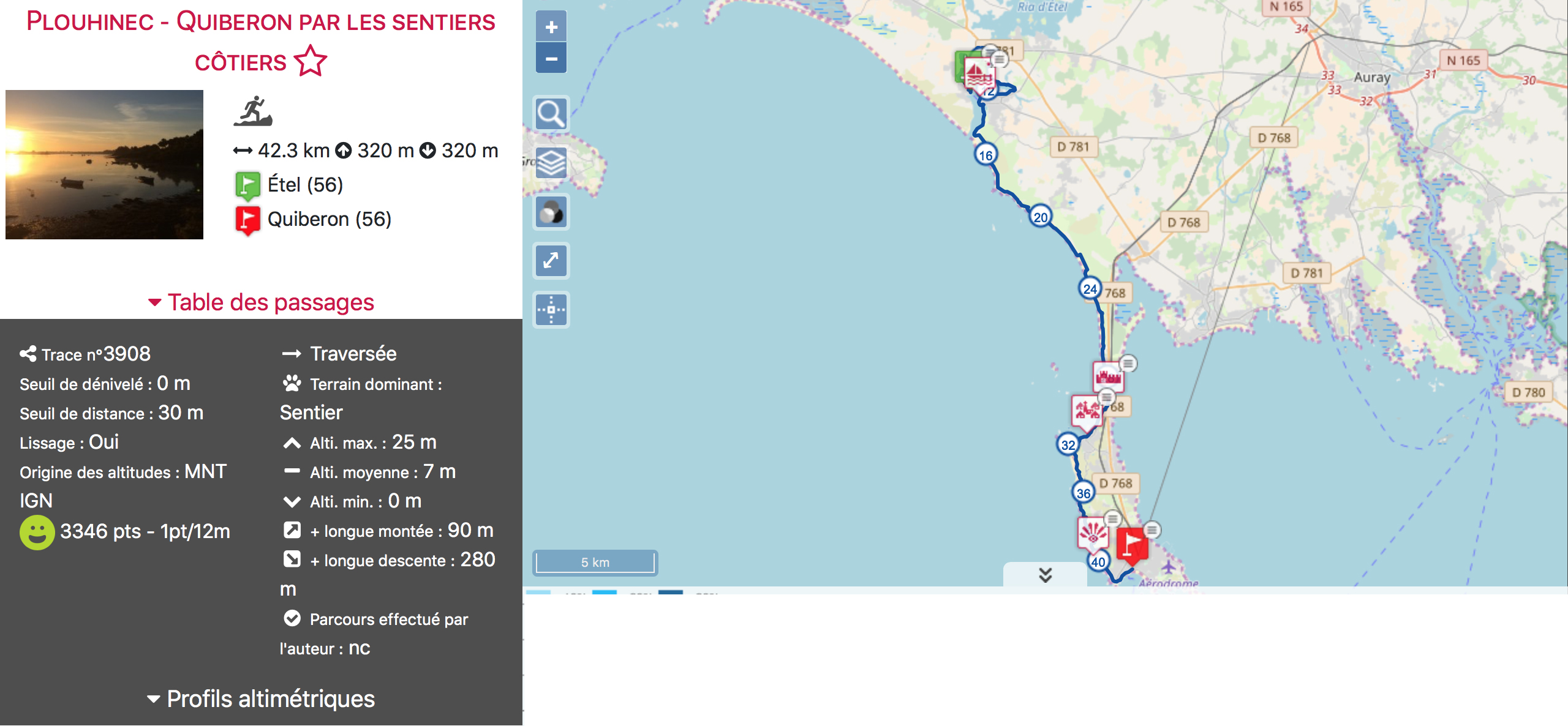This screenshot has width=1568, height=726.
Task: Open the Étel (56) departure link
Action: click(305, 185)
